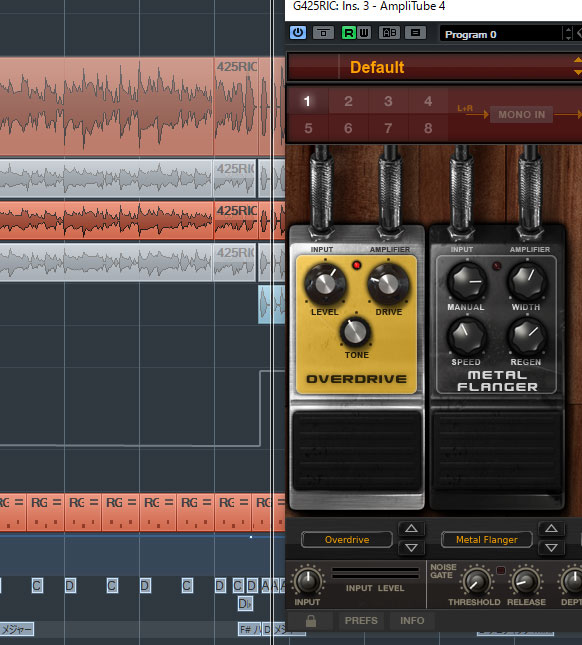
Task: Click up arrow next to Overdrive selector
Action: (x=411, y=529)
